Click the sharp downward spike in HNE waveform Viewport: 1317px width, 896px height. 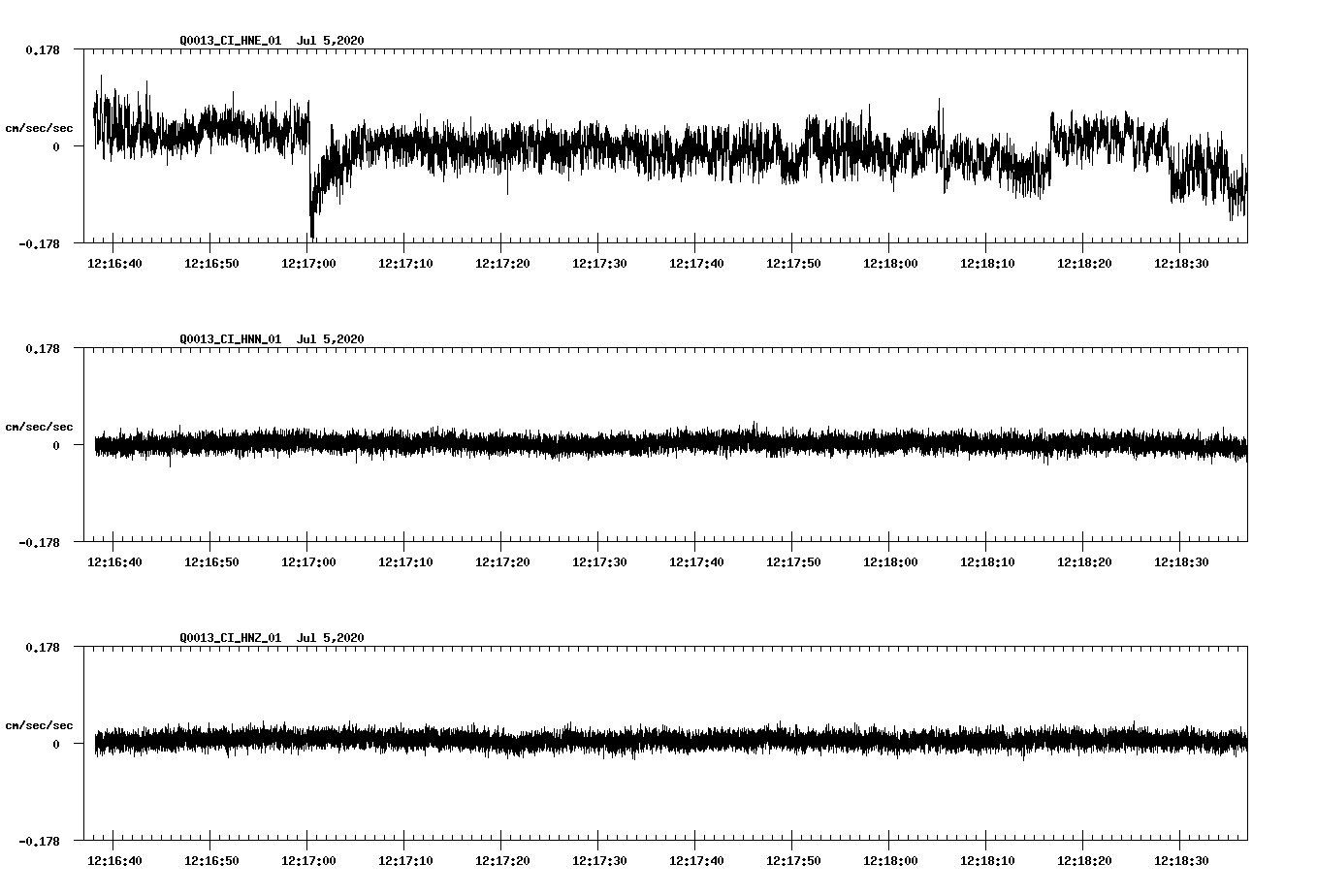pos(312,208)
